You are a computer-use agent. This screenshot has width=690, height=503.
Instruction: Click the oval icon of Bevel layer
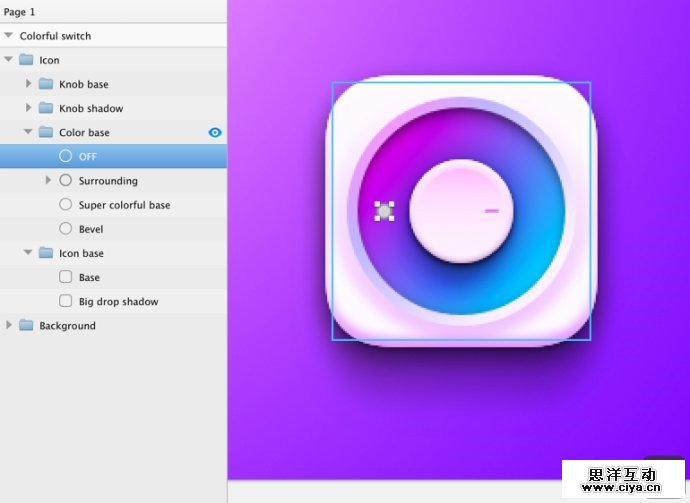pyautogui.click(x=66, y=229)
